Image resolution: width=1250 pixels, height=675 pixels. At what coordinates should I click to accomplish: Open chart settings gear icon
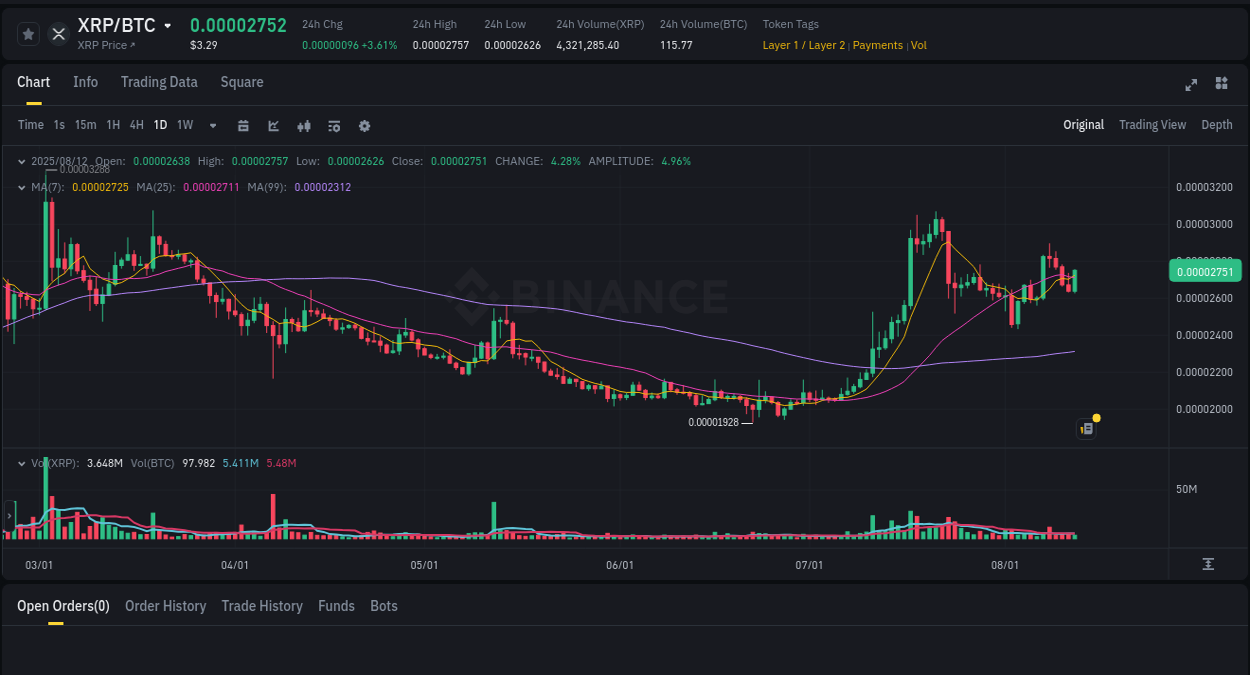coord(364,126)
